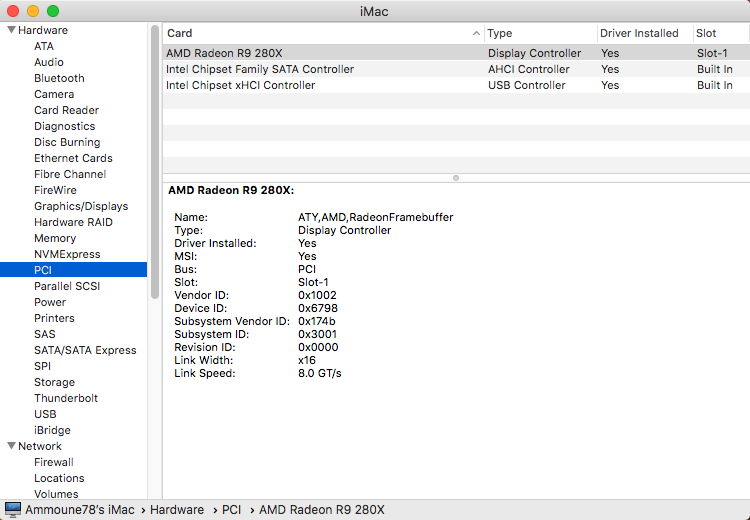Select Audio in the sidebar
This screenshot has width=750, height=520.
(48, 62)
